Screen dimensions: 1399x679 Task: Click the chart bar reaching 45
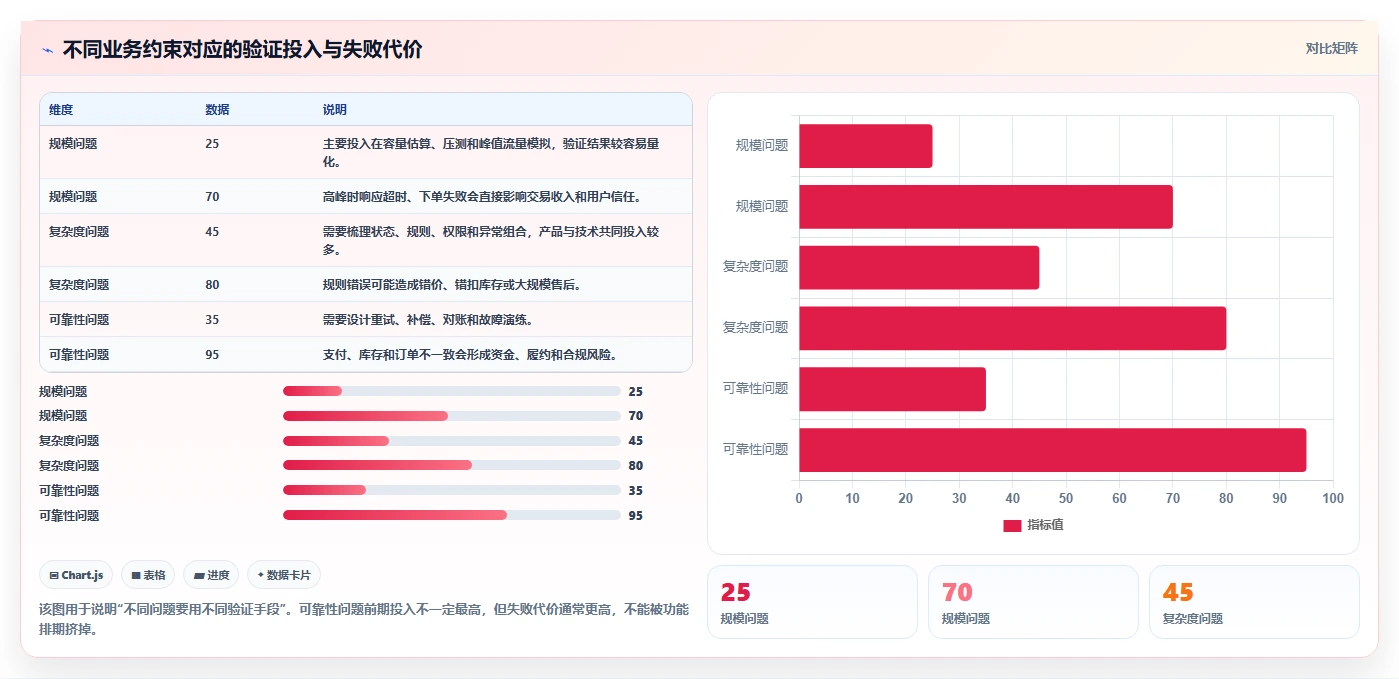click(x=919, y=267)
